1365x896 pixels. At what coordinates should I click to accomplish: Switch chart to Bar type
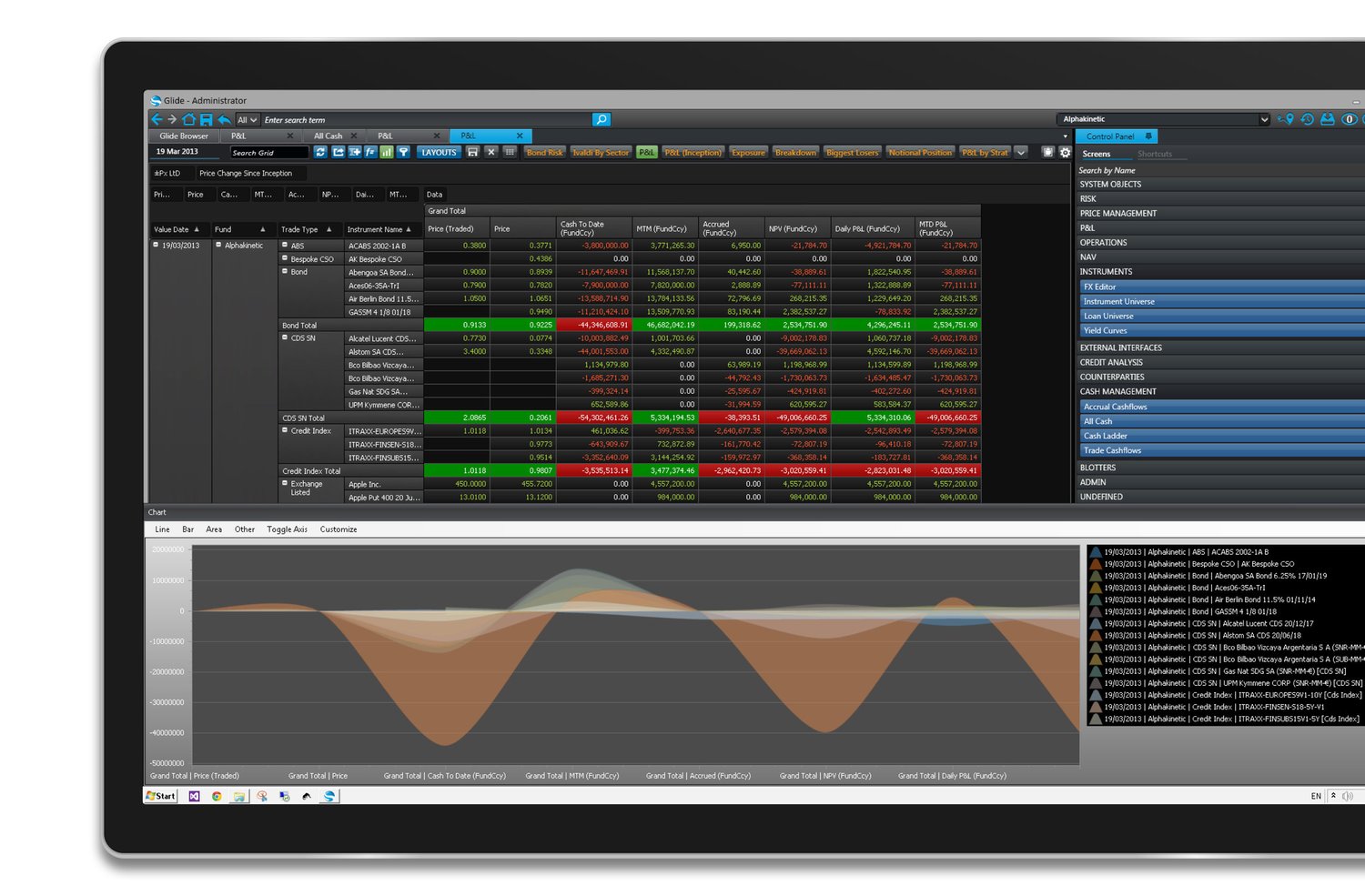click(187, 529)
